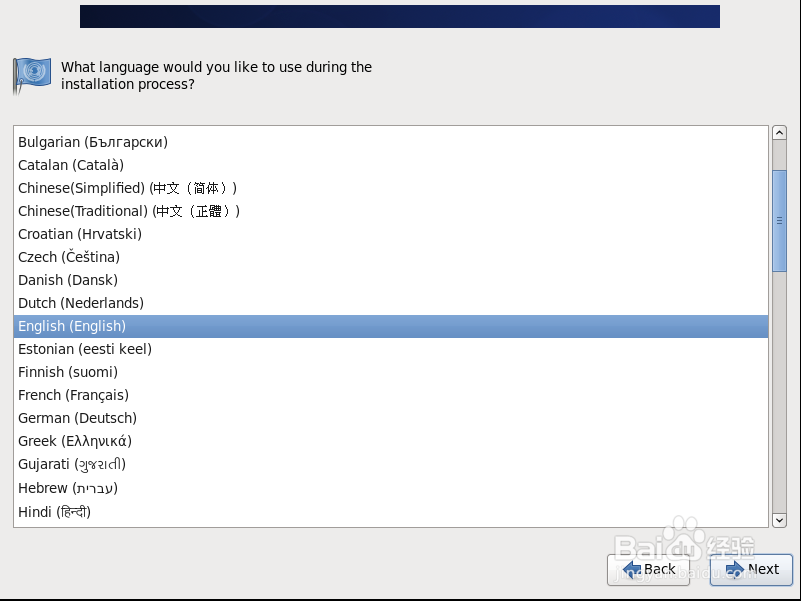Click the Back button
The image size is (801, 601).
coord(651,570)
